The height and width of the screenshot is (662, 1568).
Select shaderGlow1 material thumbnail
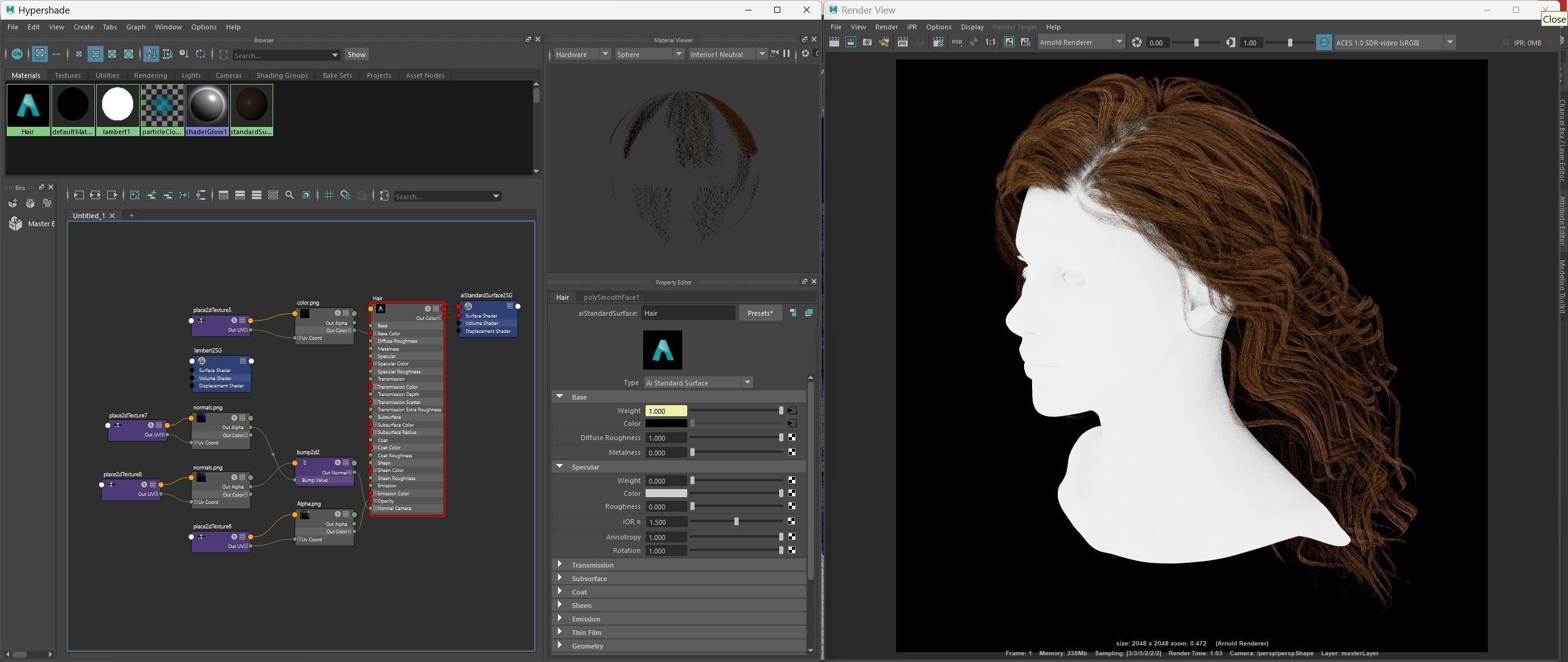[207, 110]
